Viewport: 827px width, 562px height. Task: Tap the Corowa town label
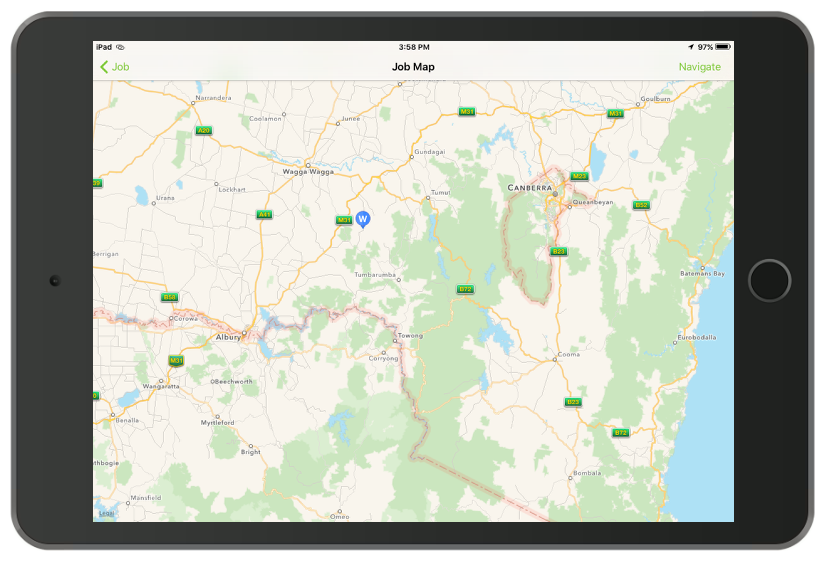[x=185, y=318]
